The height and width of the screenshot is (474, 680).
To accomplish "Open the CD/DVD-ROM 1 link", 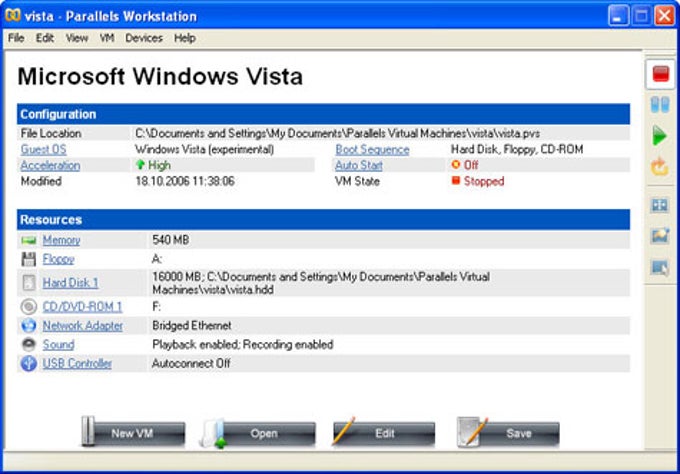I will point(82,307).
